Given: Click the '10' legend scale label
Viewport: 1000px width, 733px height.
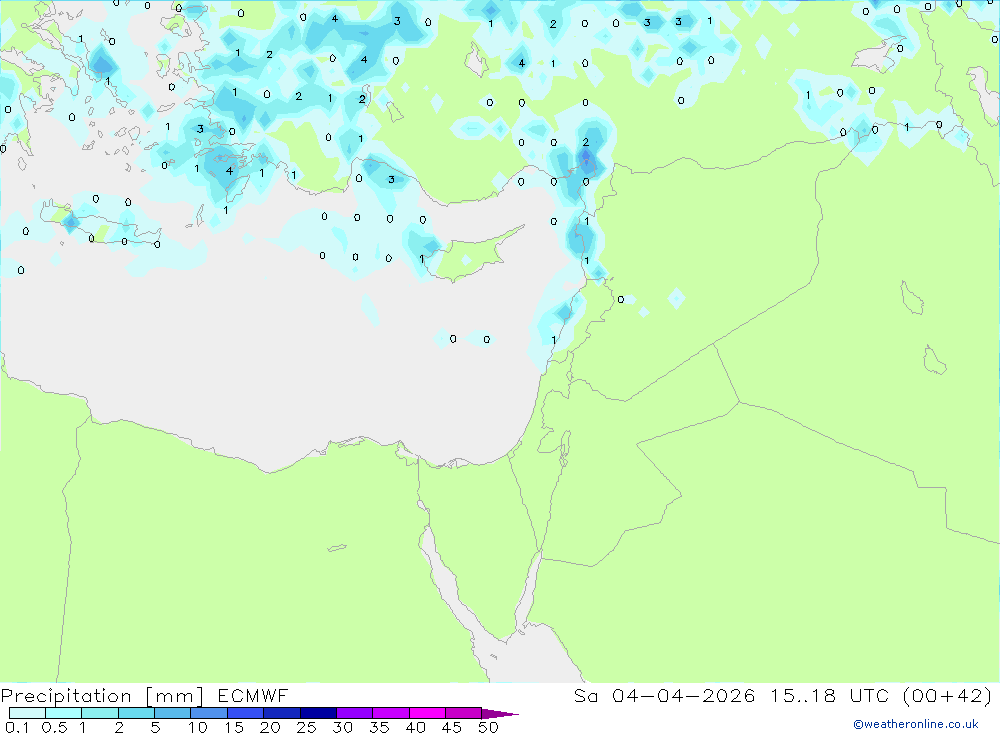Looking at the screenshot, I should (x=198, y=727).
